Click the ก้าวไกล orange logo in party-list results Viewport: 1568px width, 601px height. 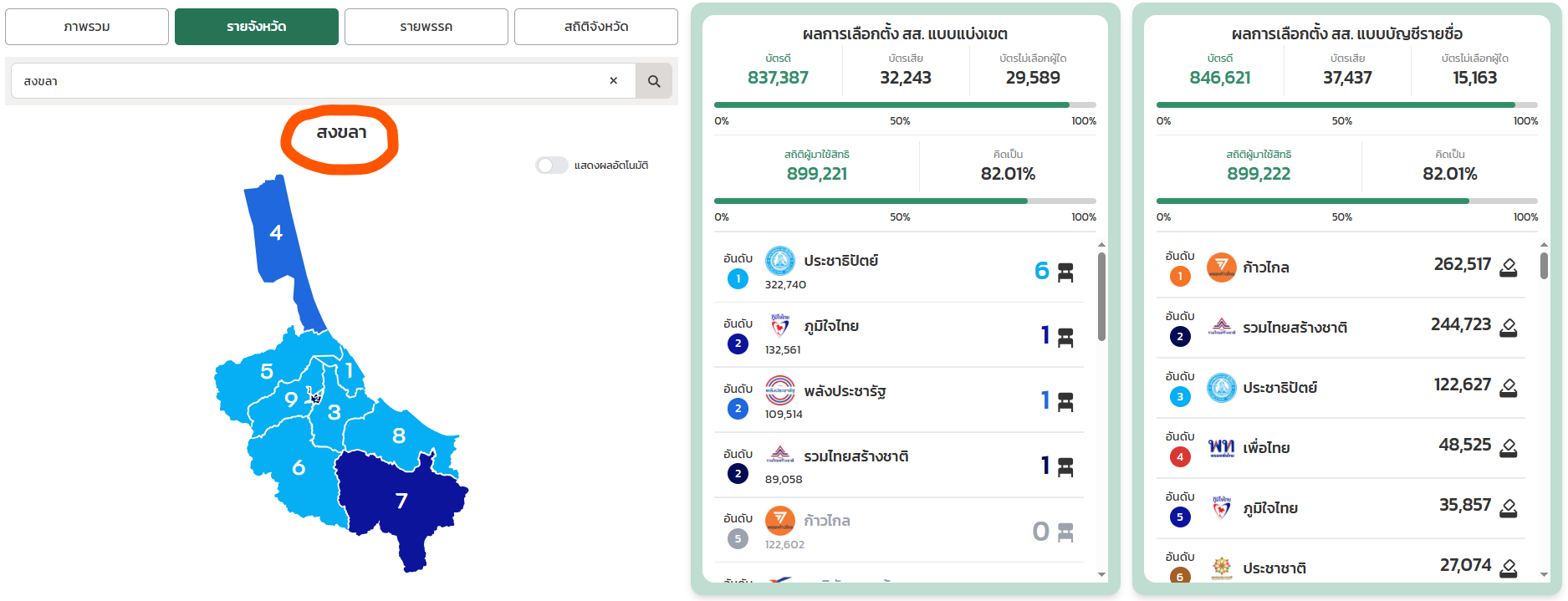(x=1221, y=267)
